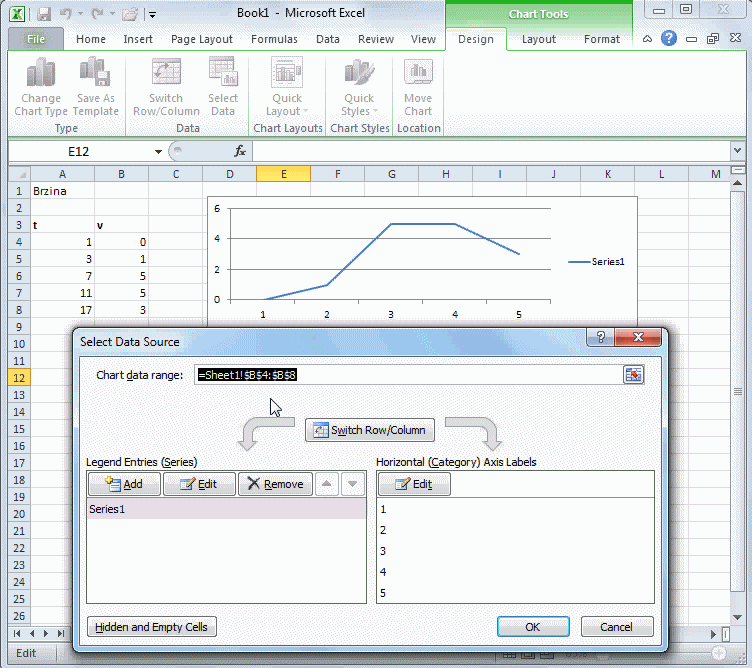
Task: Click the range selector icon in Chart data range
Action: (x=633, y=375)
